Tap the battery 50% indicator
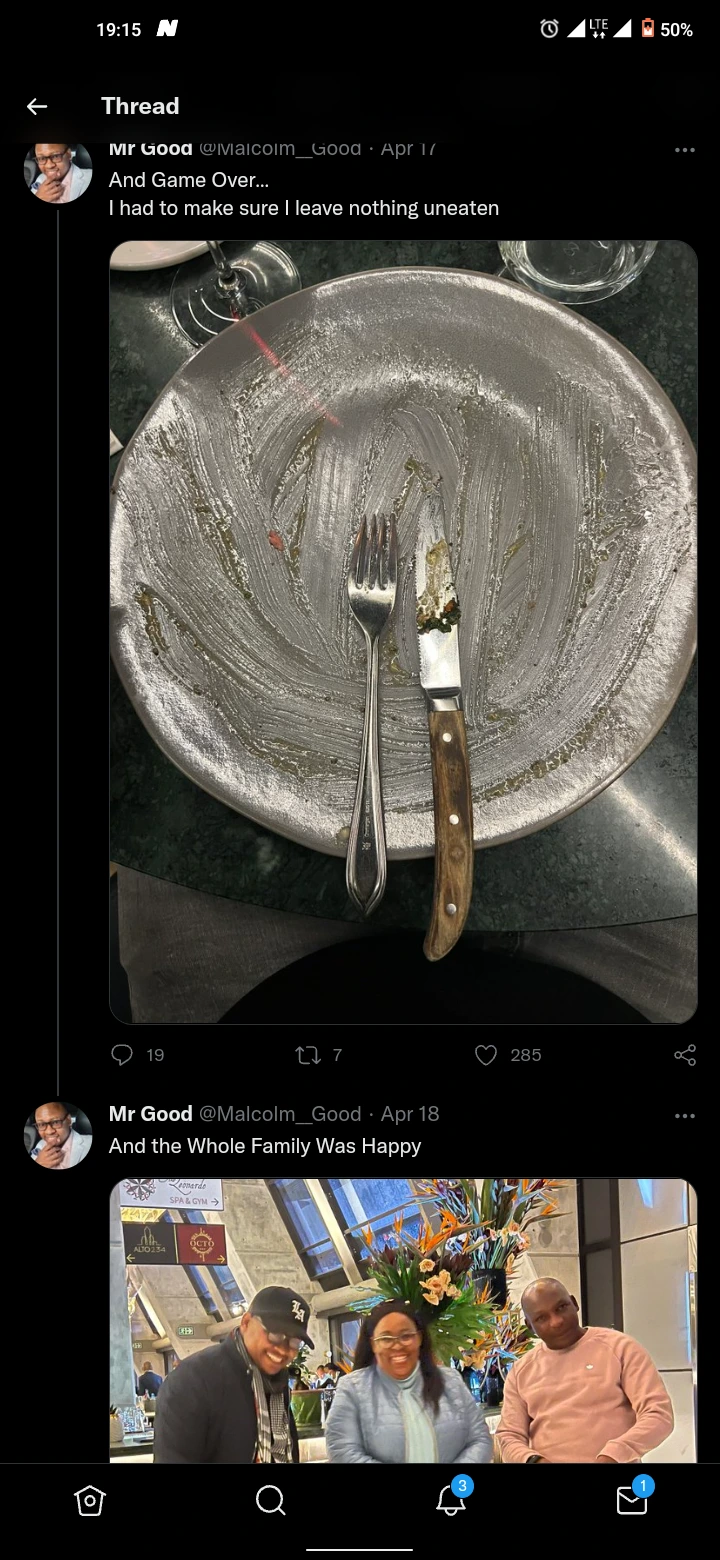 [x=667, y=29]
